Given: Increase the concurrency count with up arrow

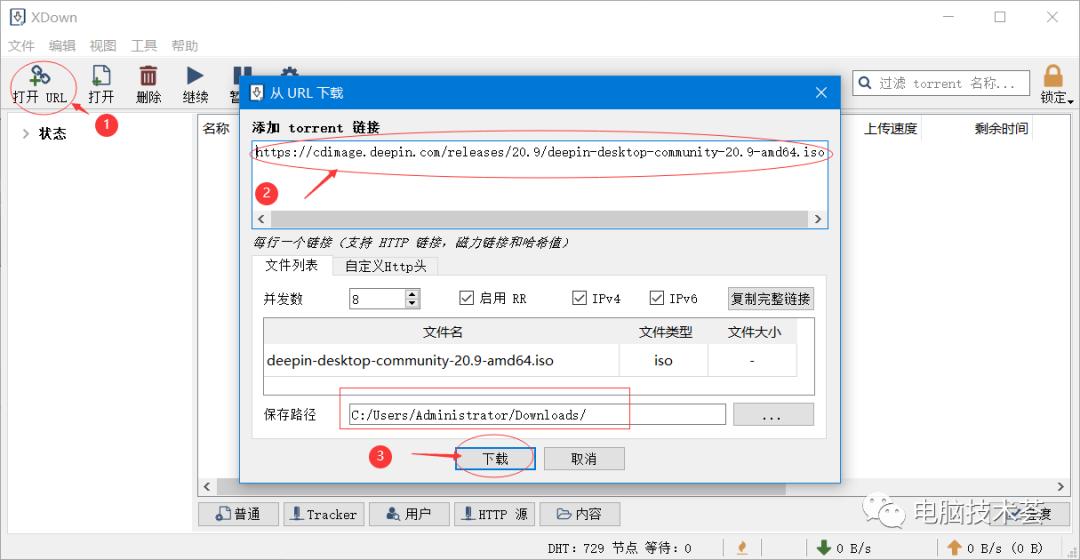Looking at the screenshot, I should click(412, 294).
